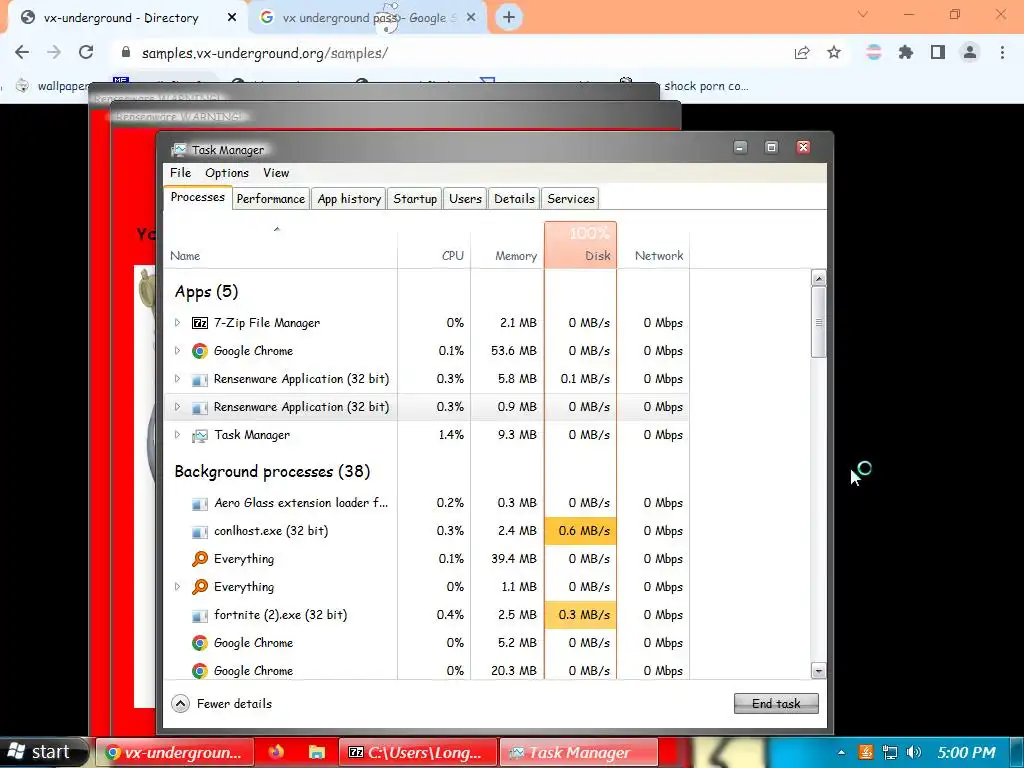Open the vx-underground taskbar button

[174, 752]
